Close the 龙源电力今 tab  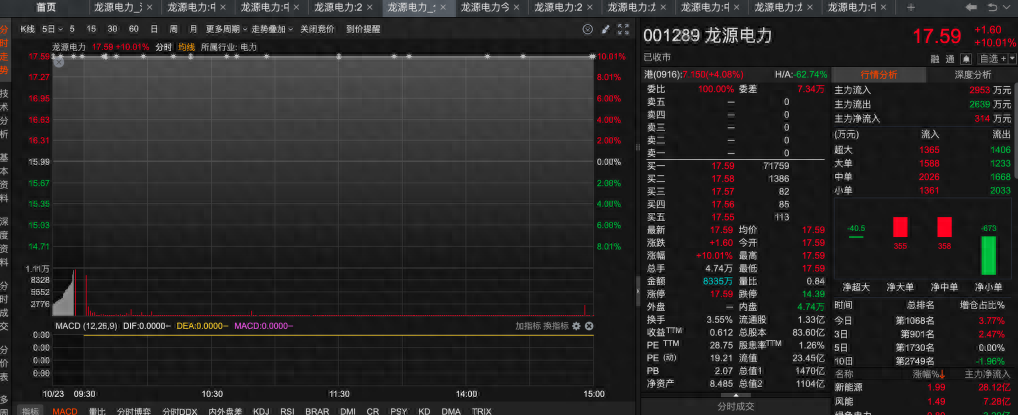517,8
